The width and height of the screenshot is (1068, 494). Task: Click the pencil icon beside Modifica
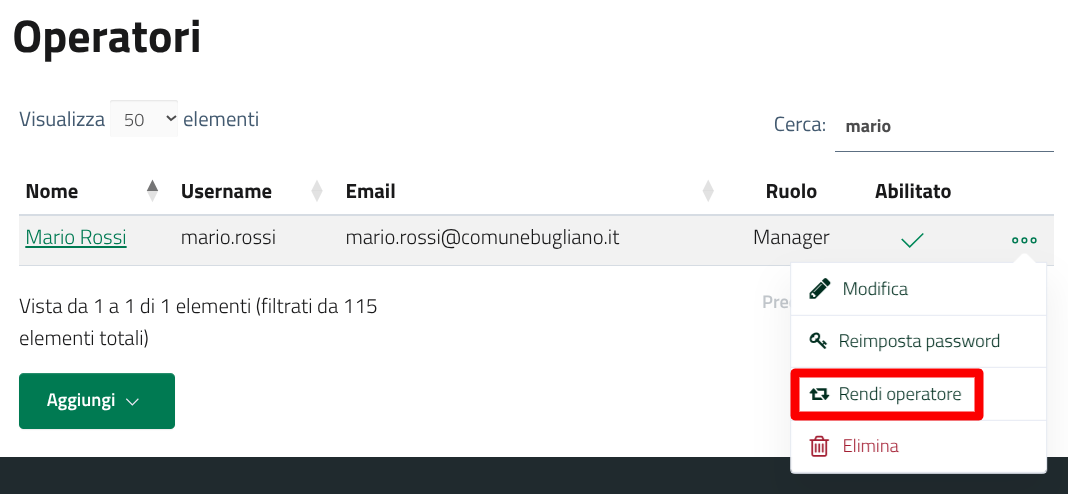[x=820, y=289]
